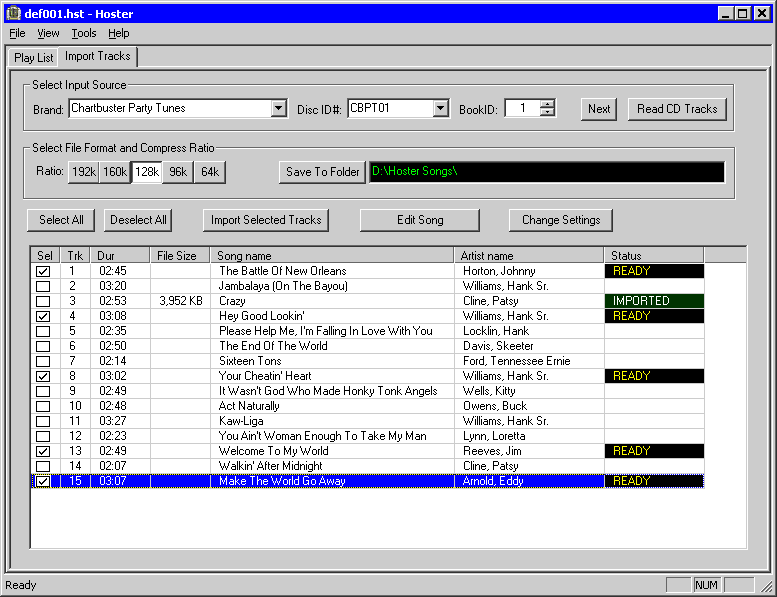
Task: Uncheck Welcome To My World checkbox
Action: coord(43,451)
